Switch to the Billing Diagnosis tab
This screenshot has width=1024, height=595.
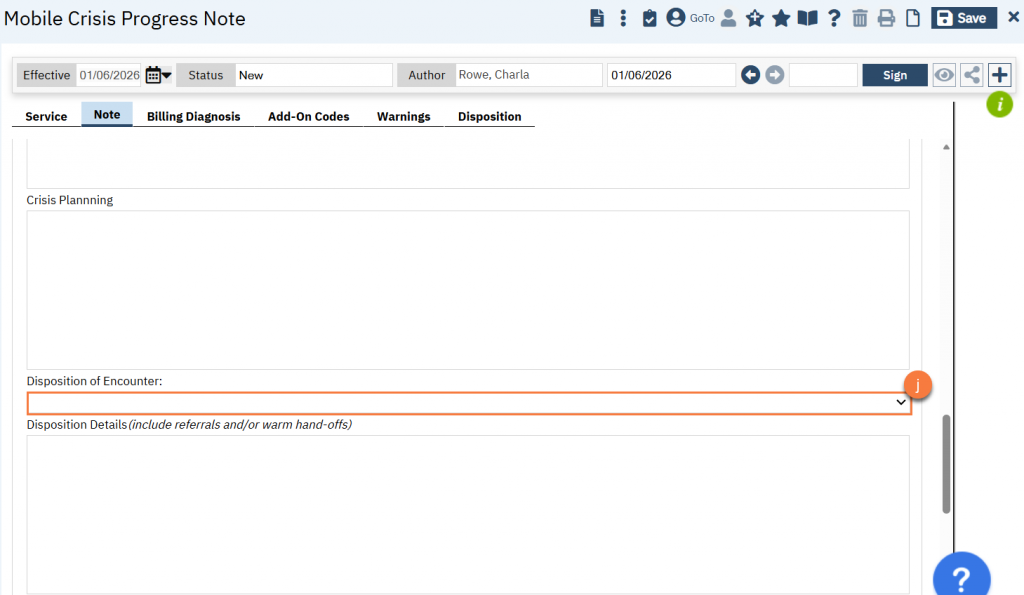[x=193, y=116]
